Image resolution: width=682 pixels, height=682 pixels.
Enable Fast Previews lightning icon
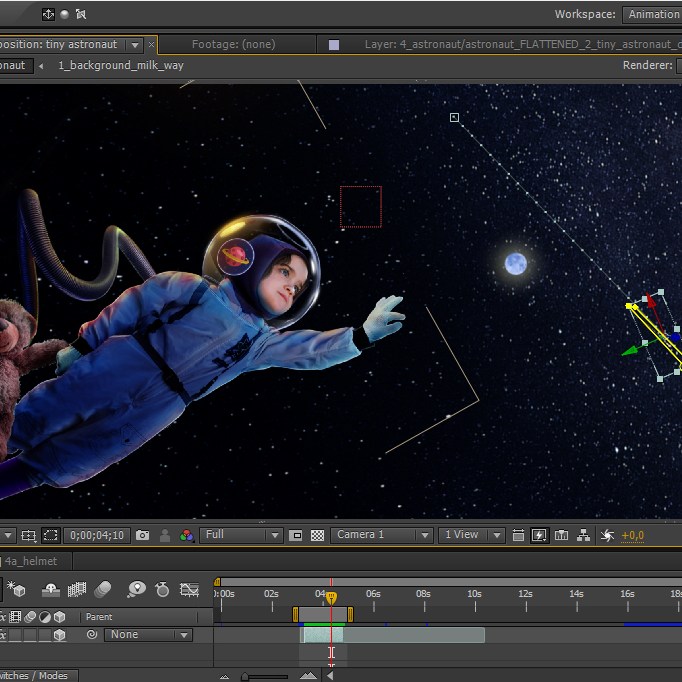pos(539,536)
